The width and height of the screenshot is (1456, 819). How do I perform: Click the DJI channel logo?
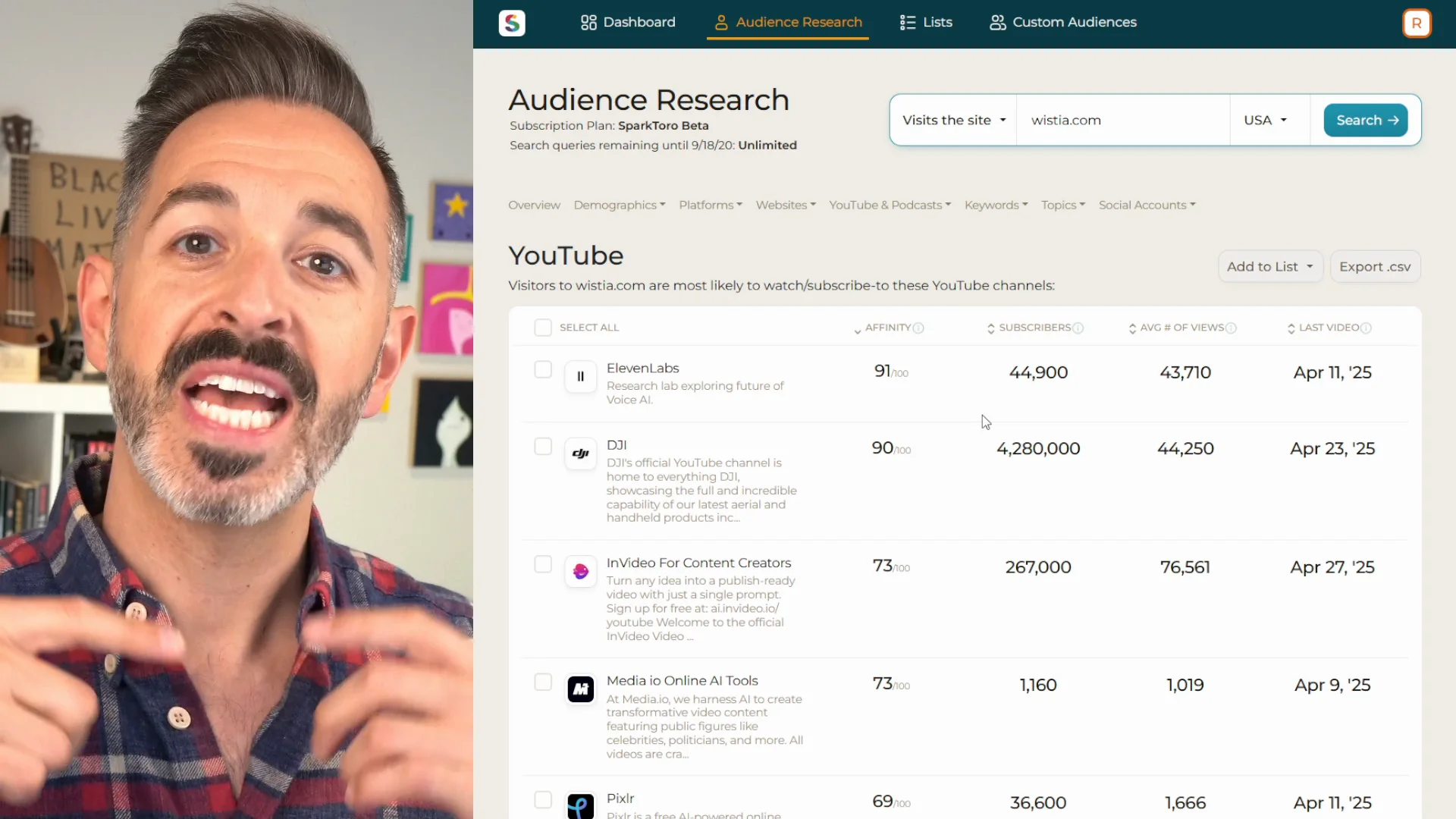(580, 453)
